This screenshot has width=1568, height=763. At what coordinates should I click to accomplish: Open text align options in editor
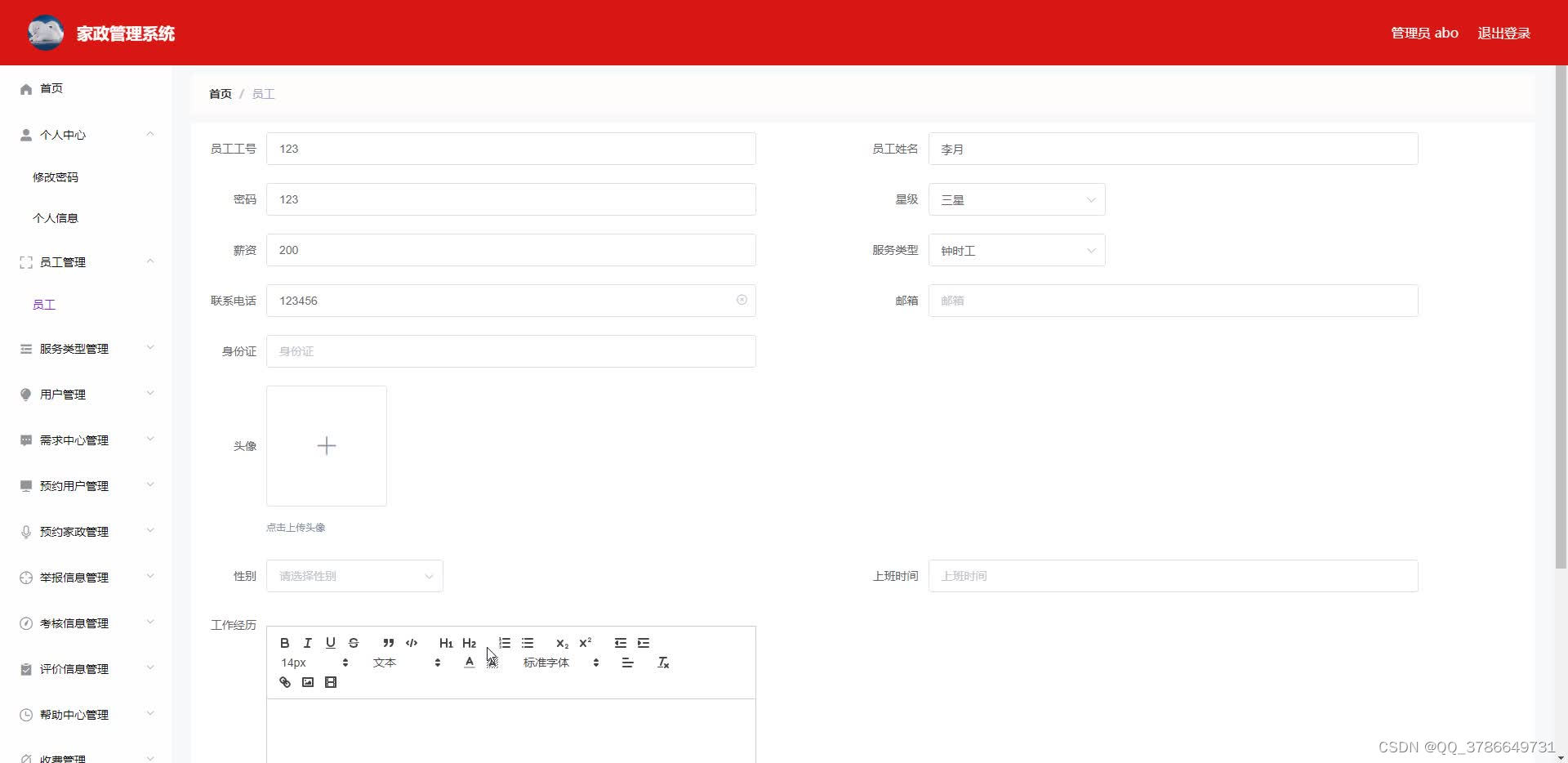627,663
